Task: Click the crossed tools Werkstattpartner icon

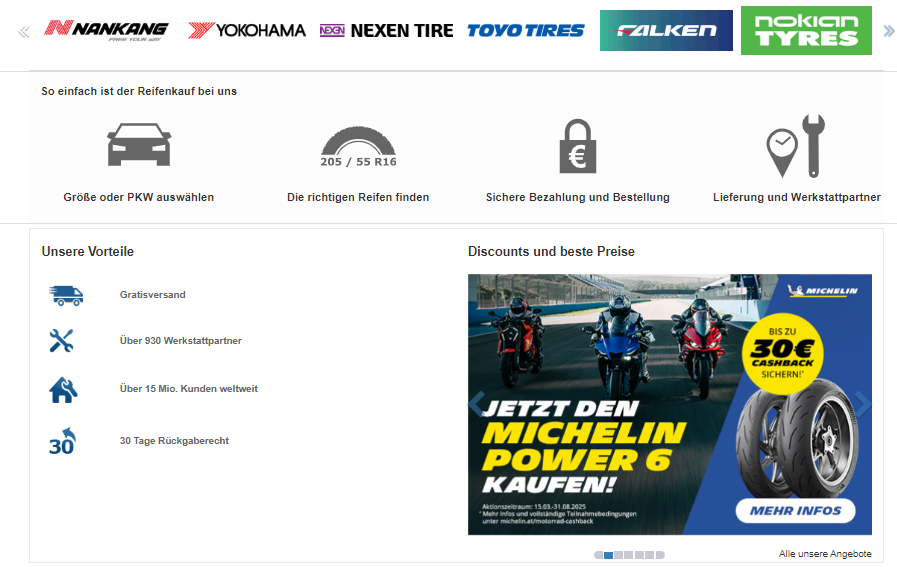Action: tap(61, 340)
